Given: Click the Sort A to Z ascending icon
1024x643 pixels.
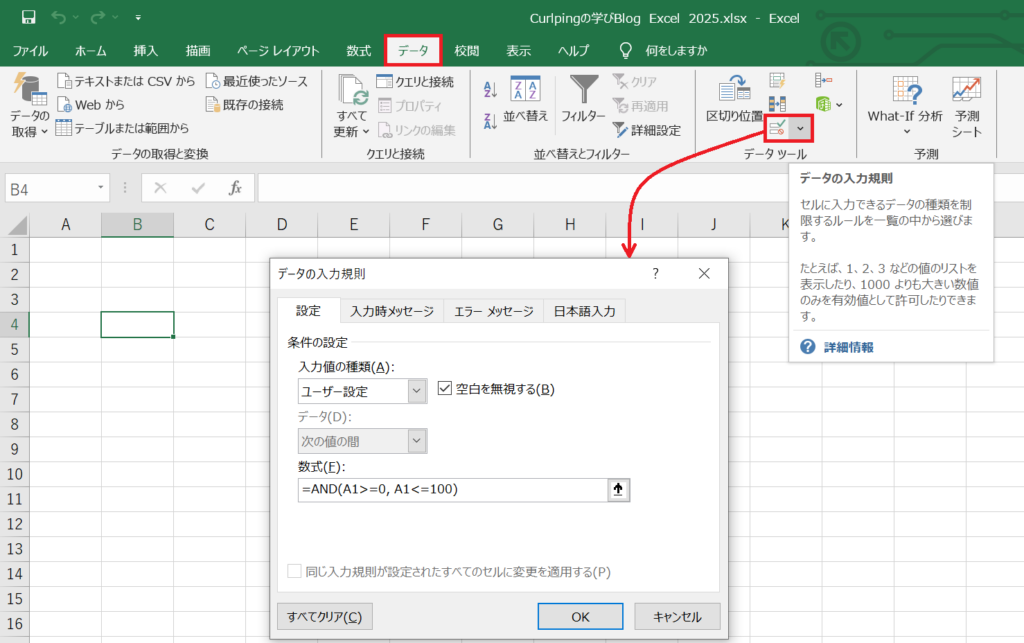Looking at the screenshot, I should pos(490,89).
